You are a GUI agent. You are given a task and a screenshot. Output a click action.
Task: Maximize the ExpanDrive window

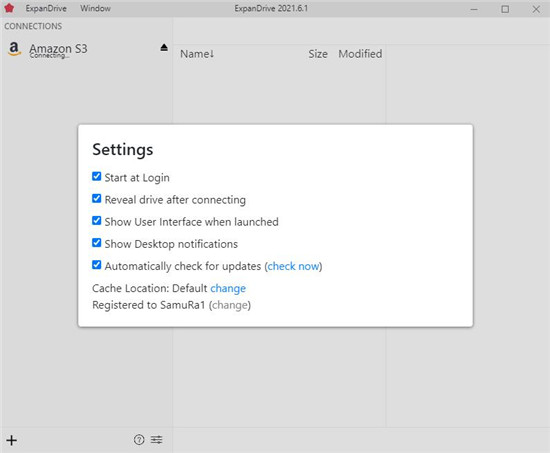[x=505, y=9]
